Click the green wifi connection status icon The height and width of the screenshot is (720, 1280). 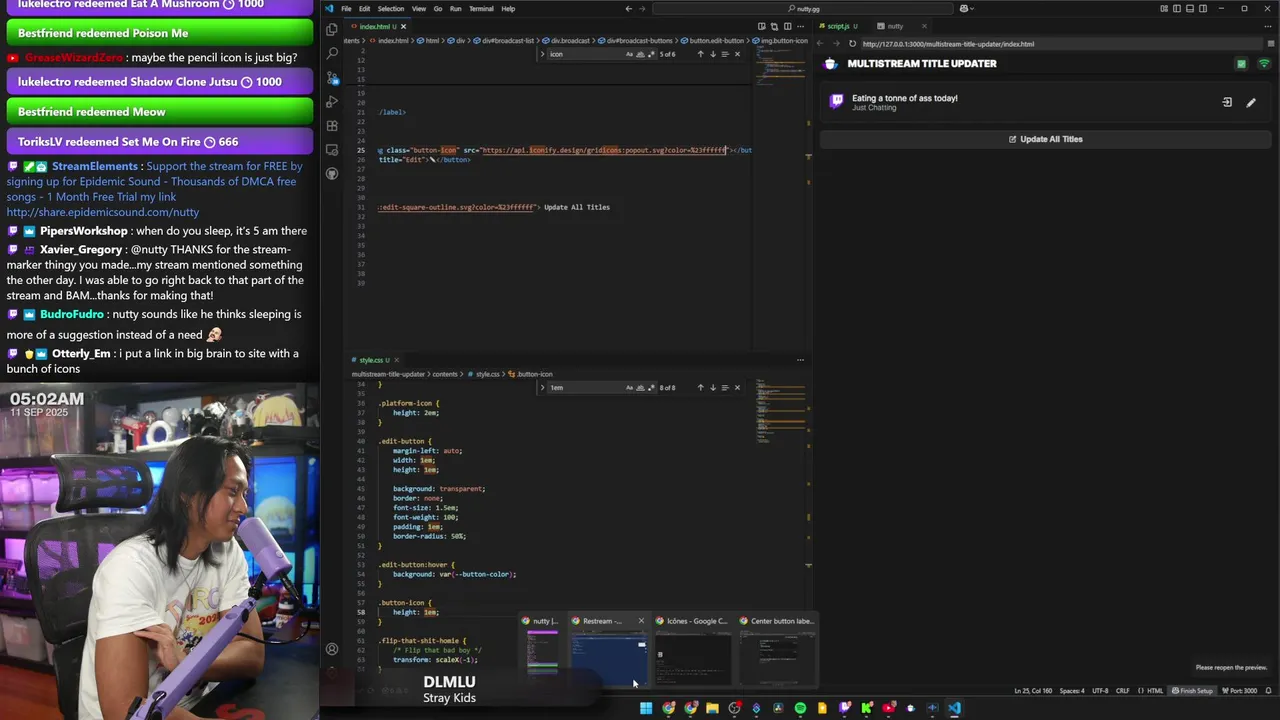pos(1264,64)
